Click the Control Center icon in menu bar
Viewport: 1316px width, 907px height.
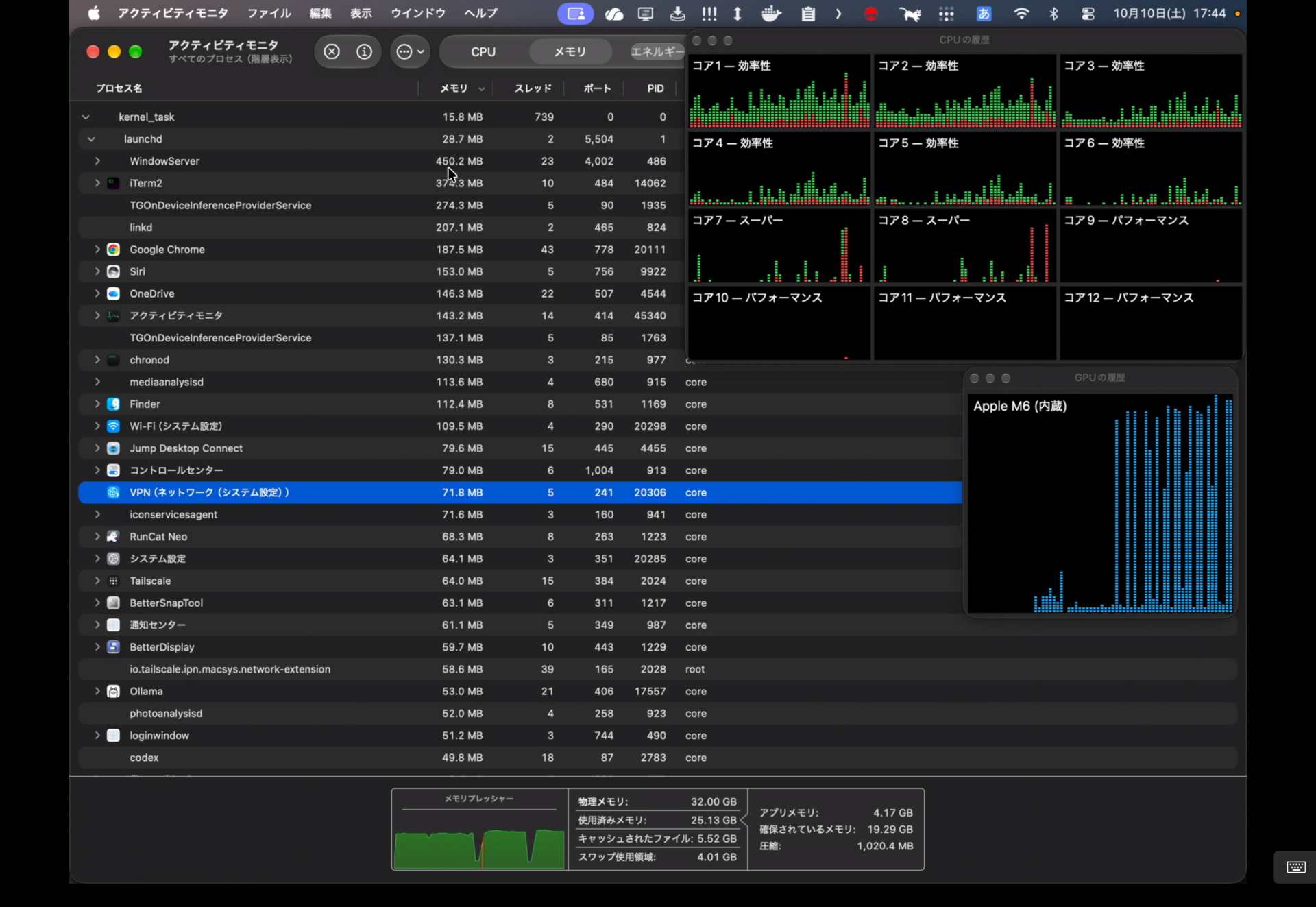tap(1088, 13)
